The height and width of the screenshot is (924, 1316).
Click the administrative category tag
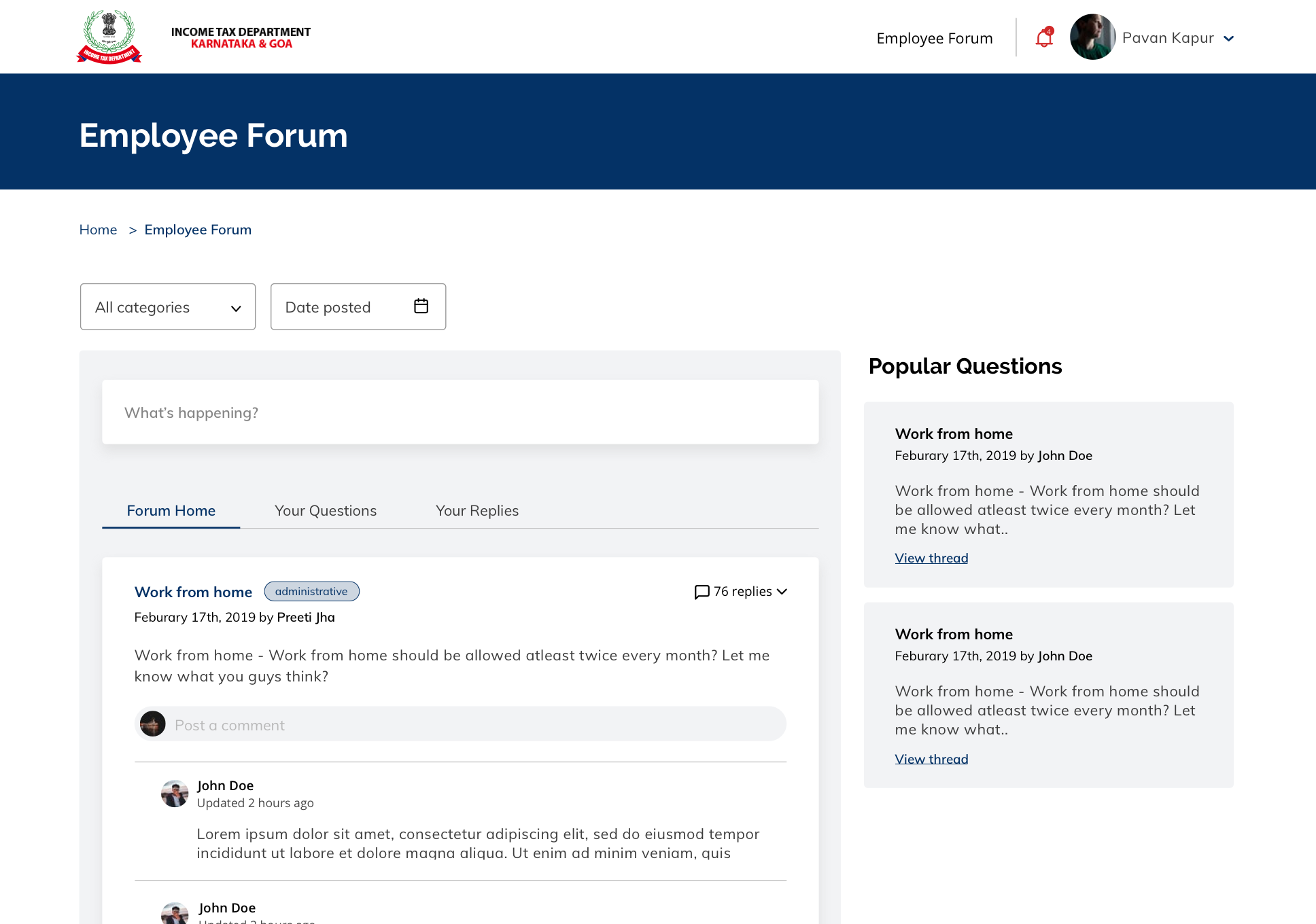(311, 592)
